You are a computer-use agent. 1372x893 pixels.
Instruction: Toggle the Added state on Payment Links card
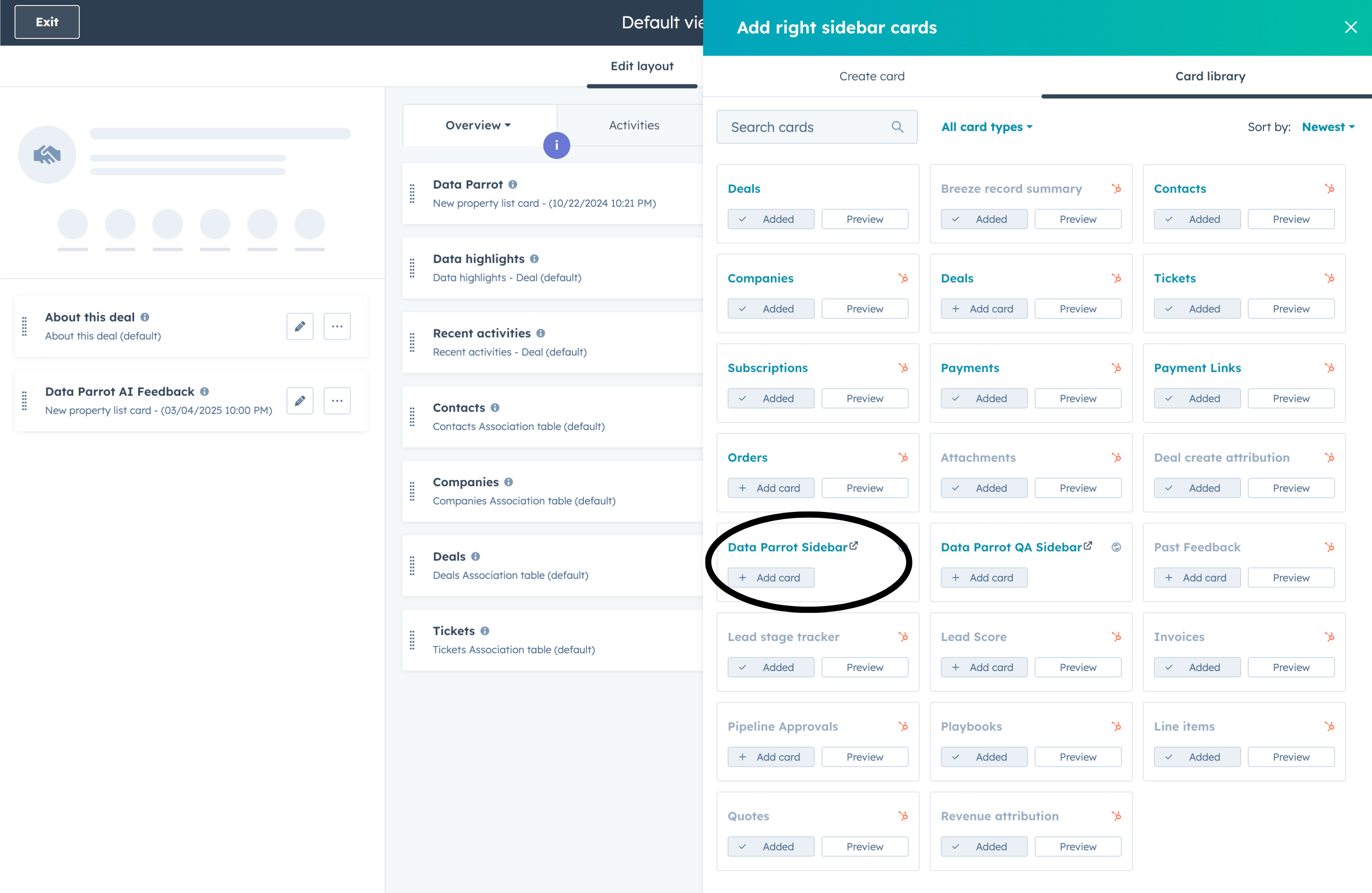tap(1197, 398)
